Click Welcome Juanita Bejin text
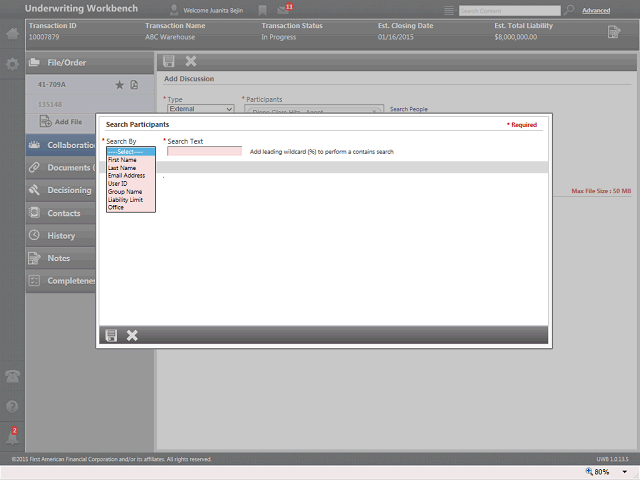 [213, 11]
